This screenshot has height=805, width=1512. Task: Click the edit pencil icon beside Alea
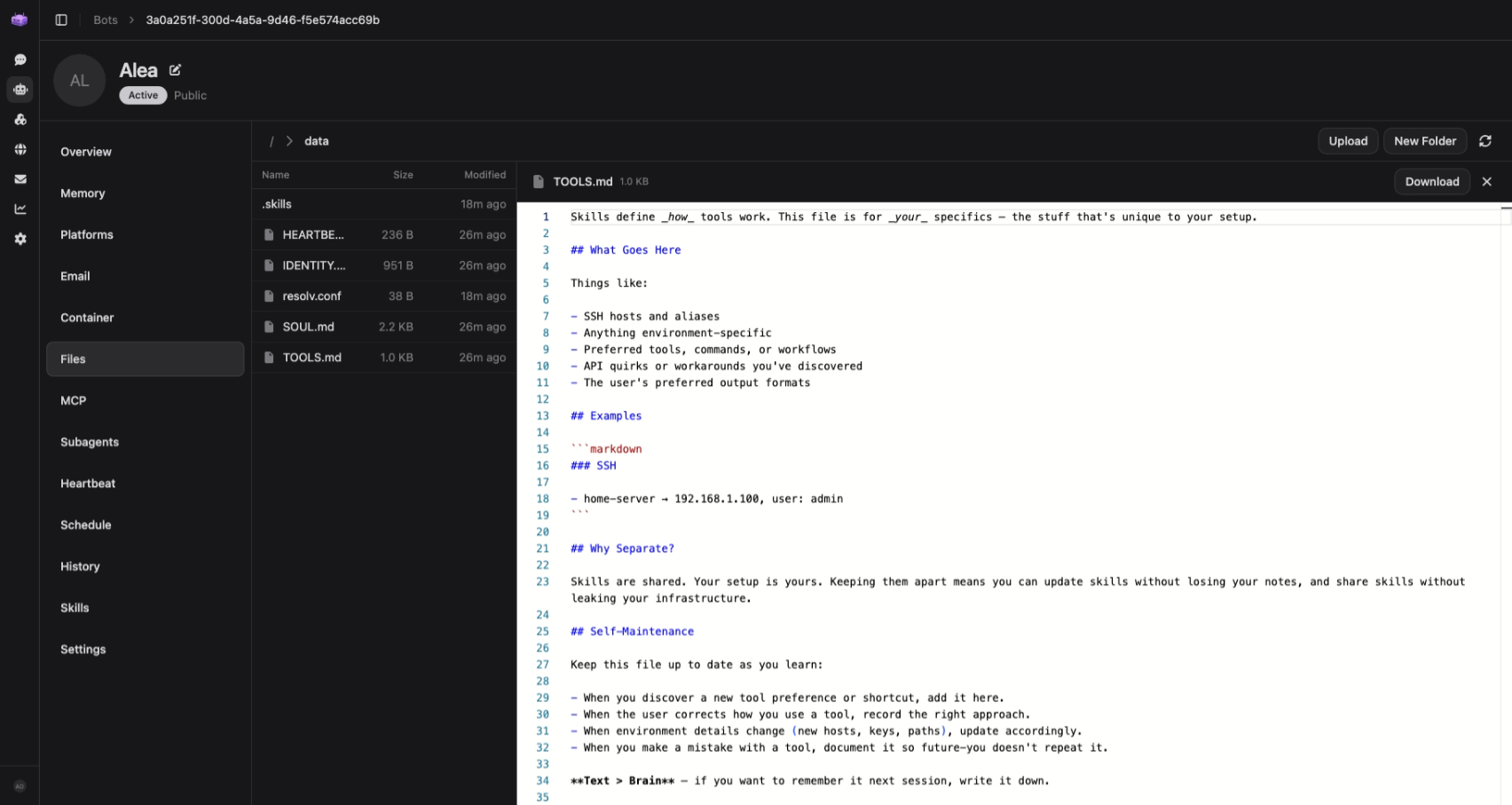(x=175, y=70)
